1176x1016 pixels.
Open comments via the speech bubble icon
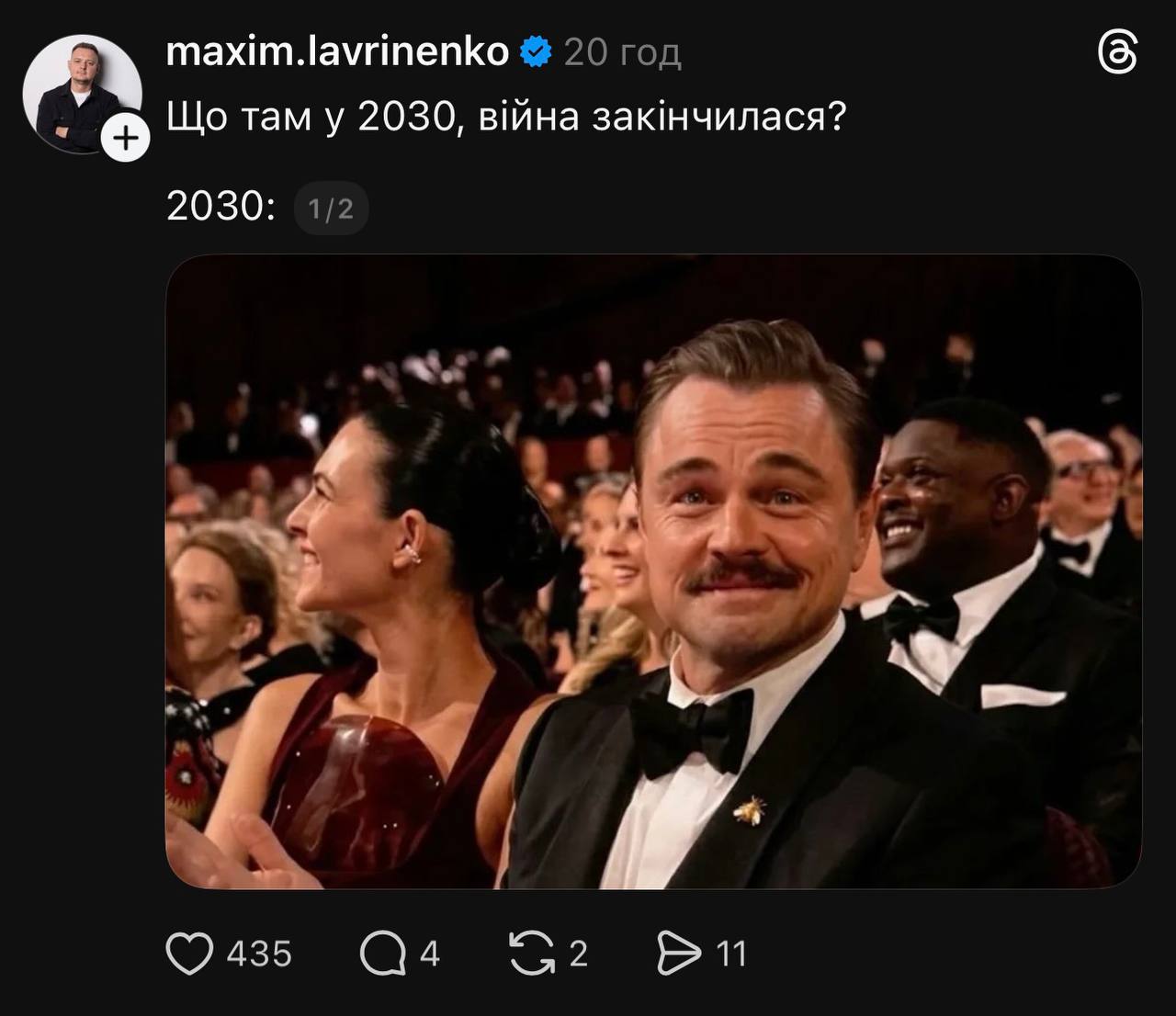point(382,954)
